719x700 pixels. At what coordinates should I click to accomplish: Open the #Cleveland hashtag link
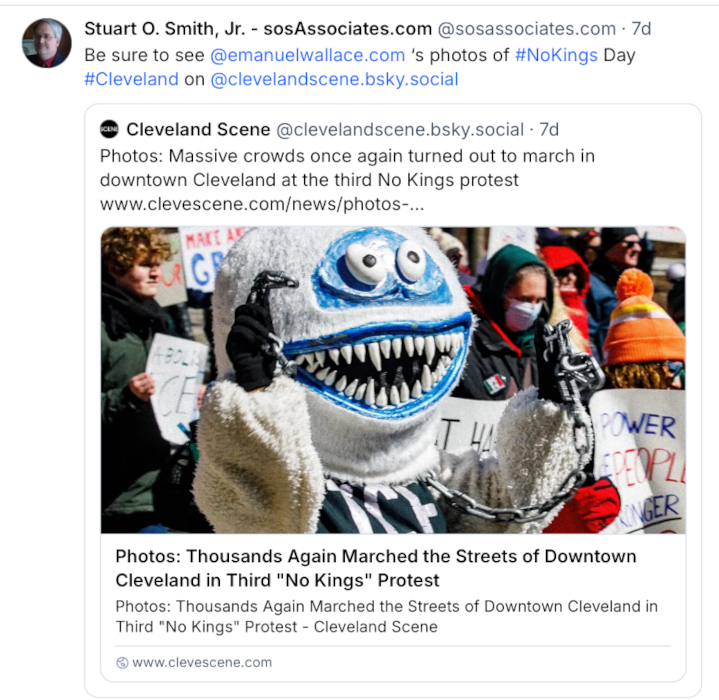[131, 79]
